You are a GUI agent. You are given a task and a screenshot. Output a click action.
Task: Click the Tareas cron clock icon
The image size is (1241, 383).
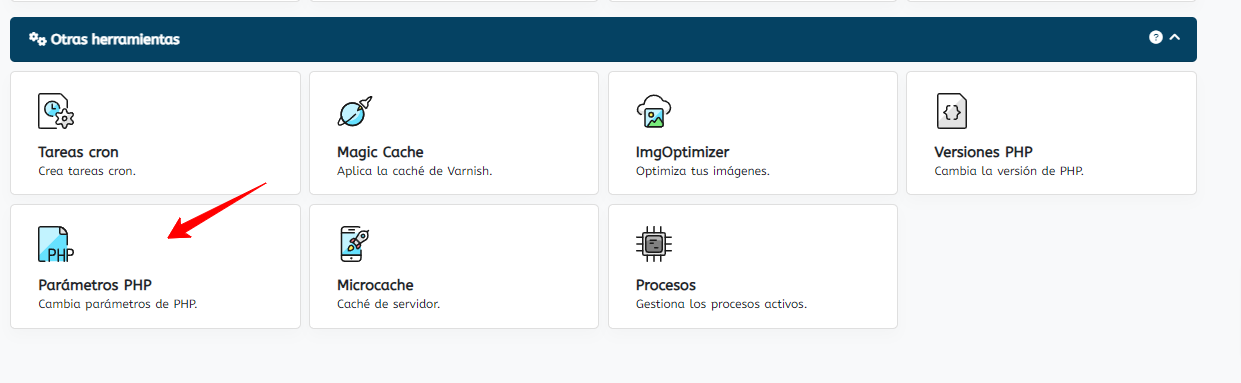pyautogui.click(x=56, y=111)
